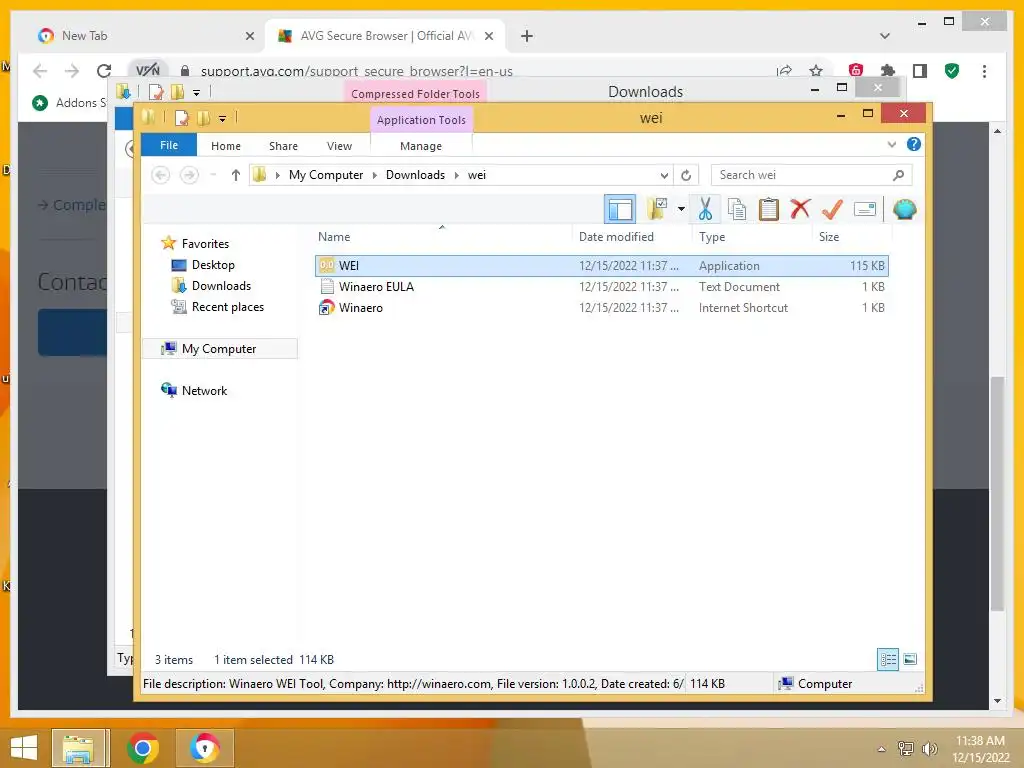Select the WEI application file
The width and height of the screenshot is (1024, 768).
[x=601, y=266]
